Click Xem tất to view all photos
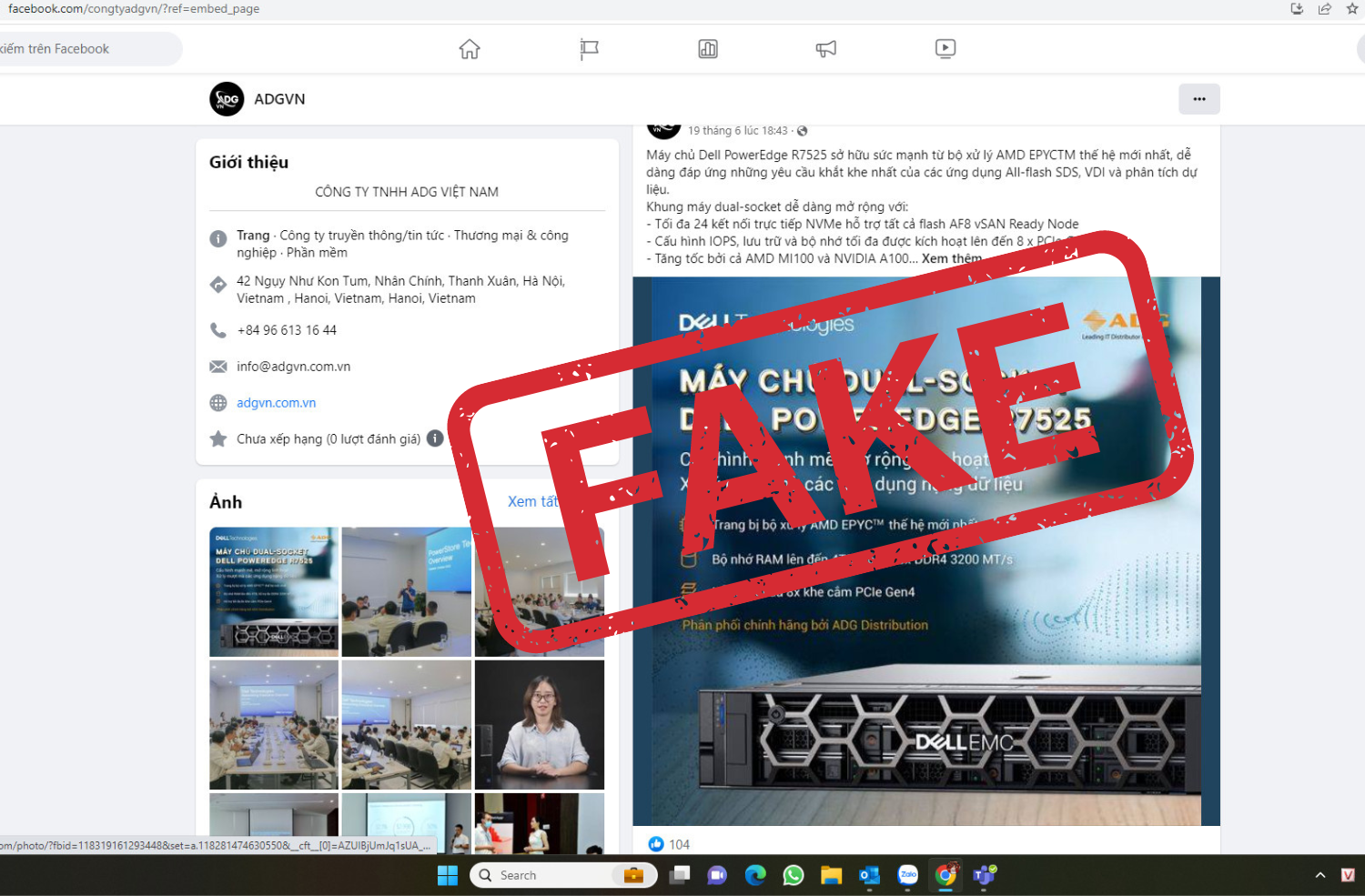The width and height of the screenshot is (1365, 896). coord(532,501)
